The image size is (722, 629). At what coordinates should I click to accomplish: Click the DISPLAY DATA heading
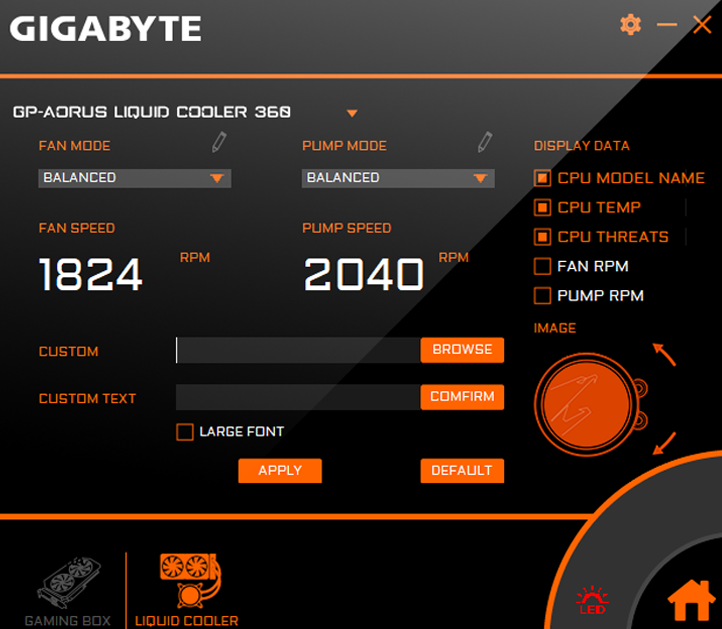click(x=582, y=146)
